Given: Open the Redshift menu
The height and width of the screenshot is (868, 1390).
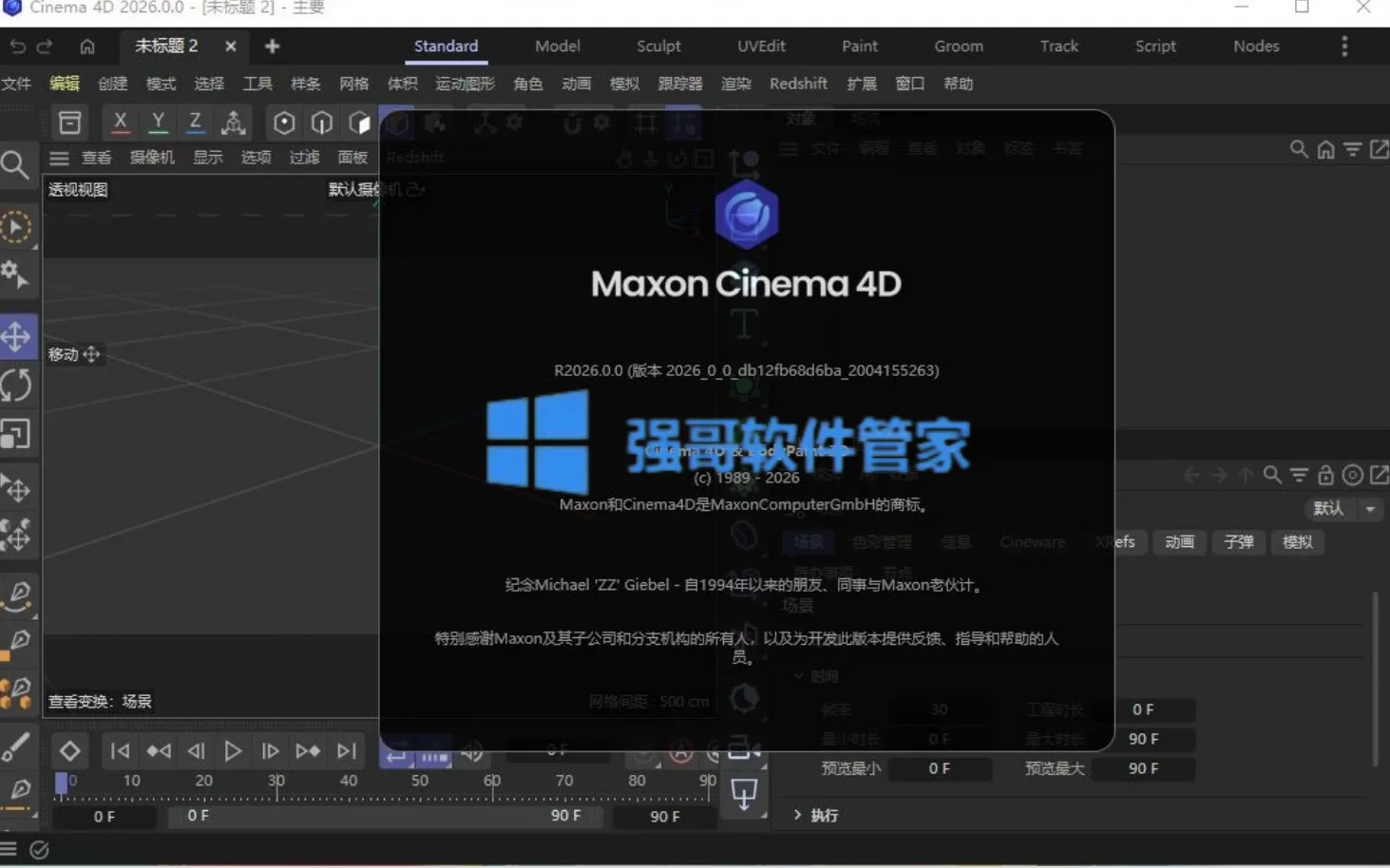Looking at the screenshot, I should pyautogui.click(x=798, y=84).
